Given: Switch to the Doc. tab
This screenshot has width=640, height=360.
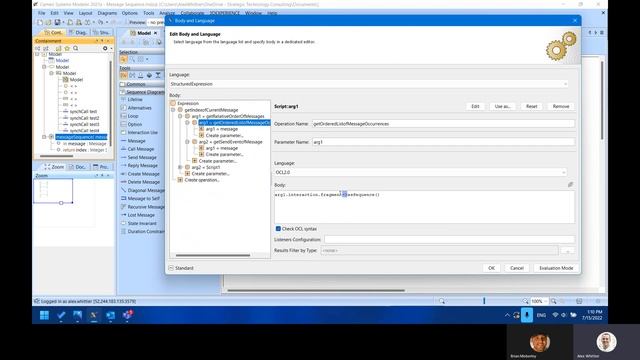Looking at the screenshot, I should click(78, 167).
